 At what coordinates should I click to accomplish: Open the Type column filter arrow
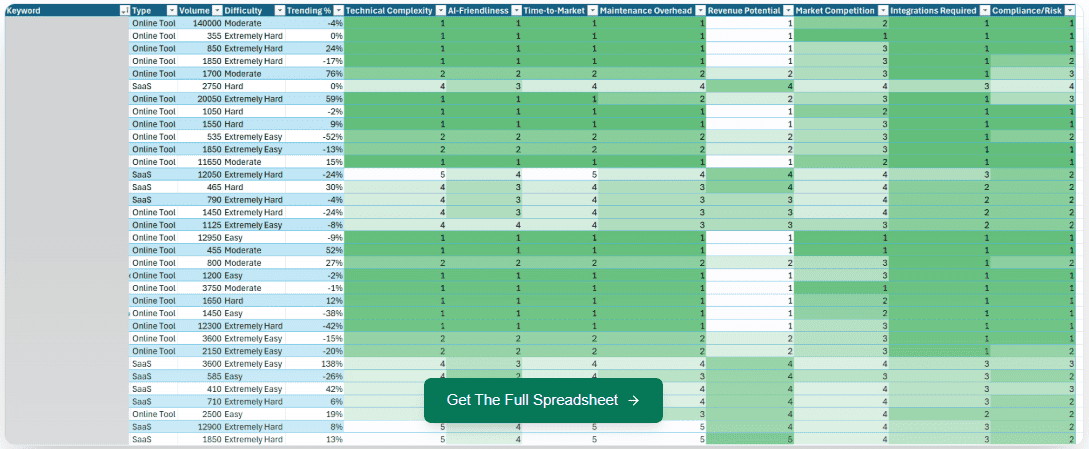click(x=172, y=10)
